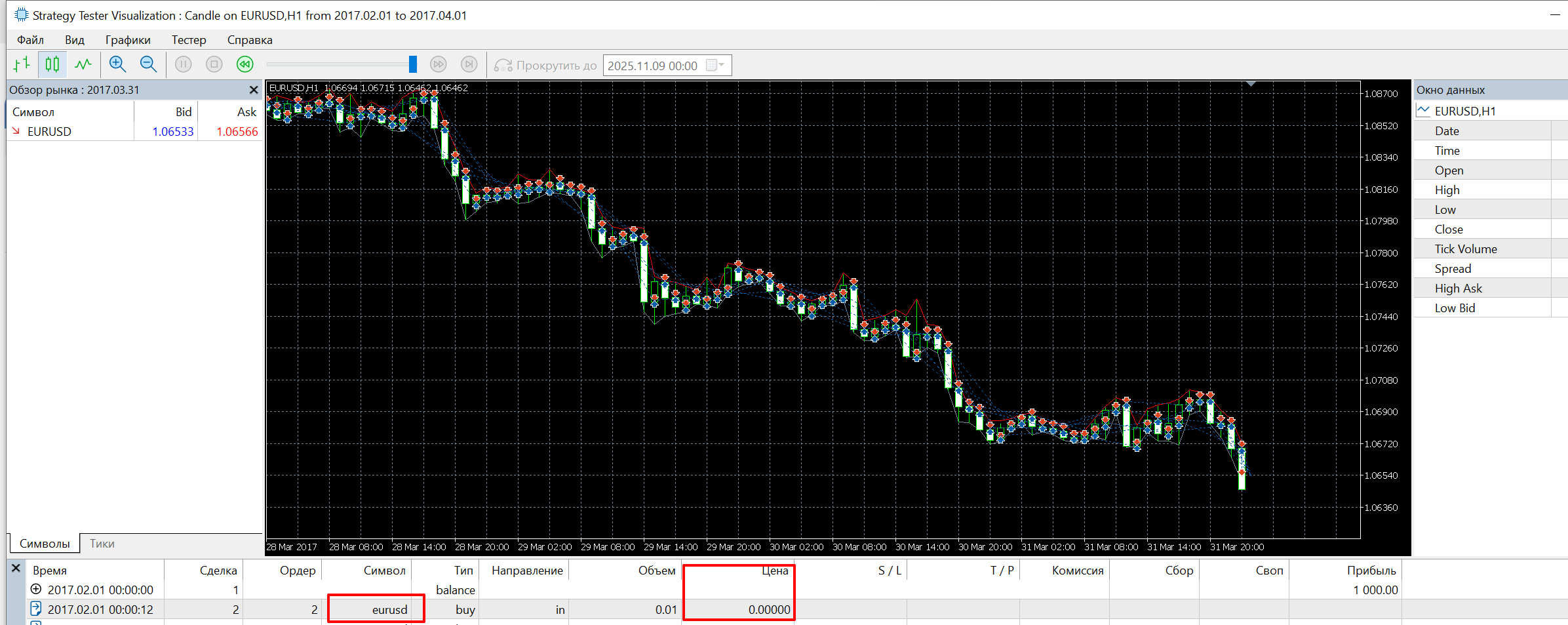The height and width of the screenshot is (625, 1568).
Task: Close the bottom trade history panel
Action: pos(16,569)
